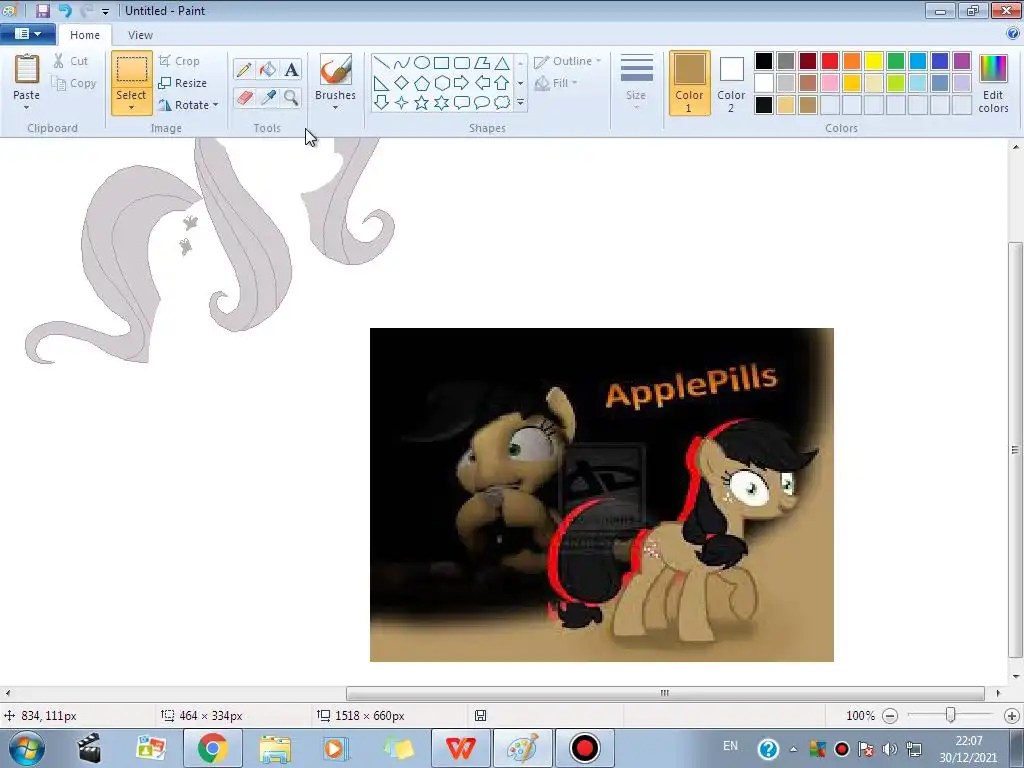Choose the Rounded rectangle shape
The image size is (1024, 768).
tap(462, 63)
